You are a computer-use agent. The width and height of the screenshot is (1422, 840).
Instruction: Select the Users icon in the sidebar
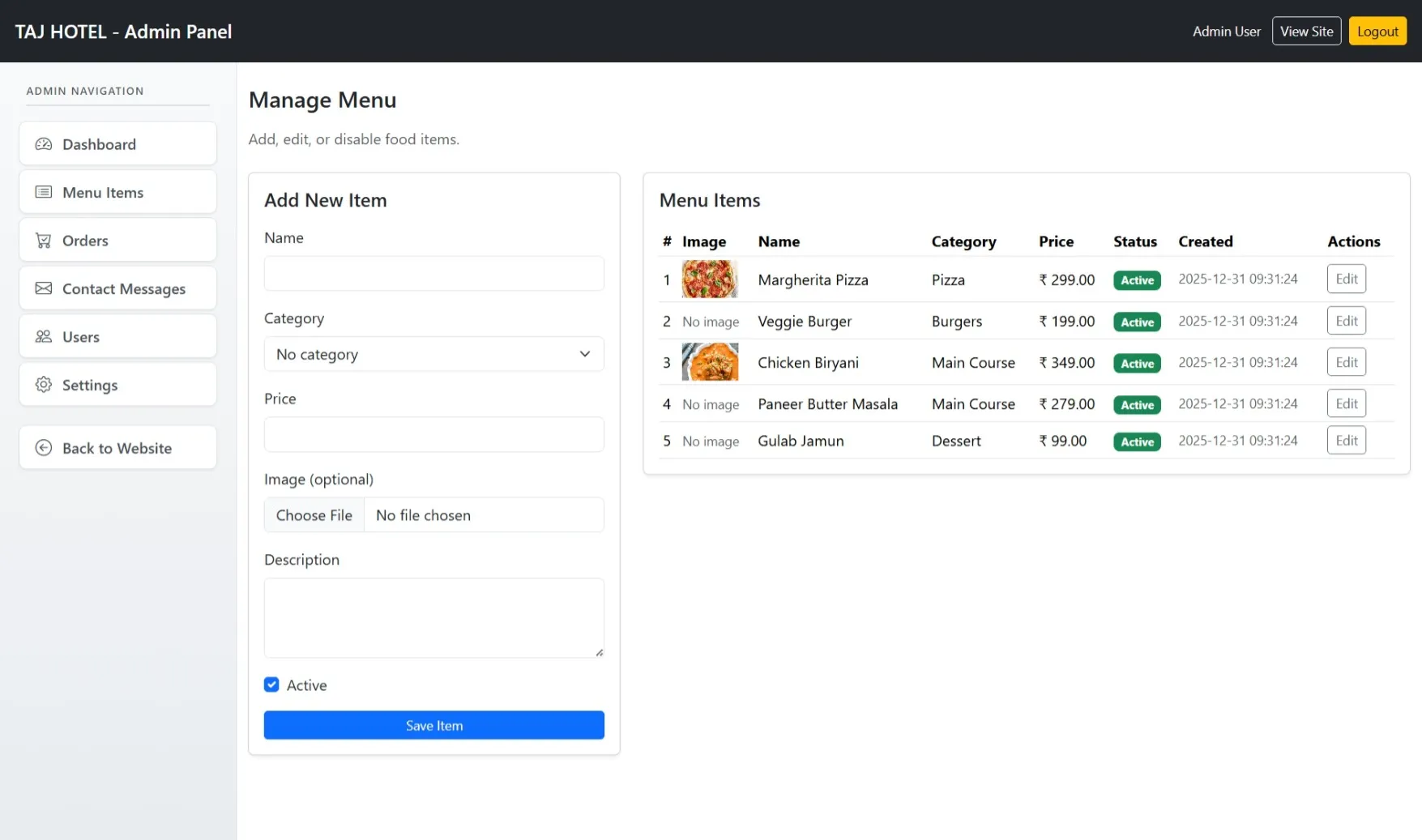pos(44,336)
